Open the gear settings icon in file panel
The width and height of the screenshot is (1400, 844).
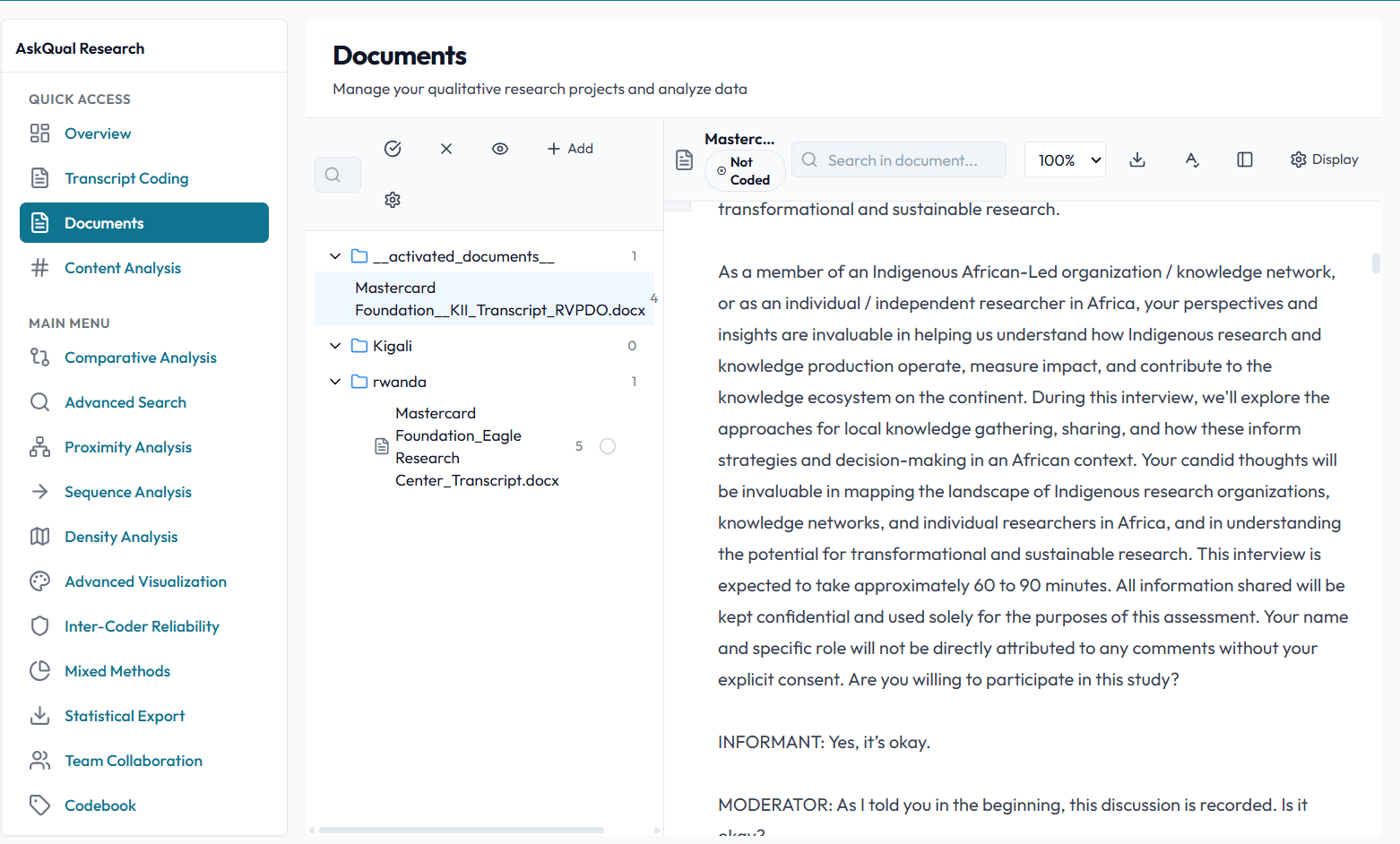pos(393,200)
